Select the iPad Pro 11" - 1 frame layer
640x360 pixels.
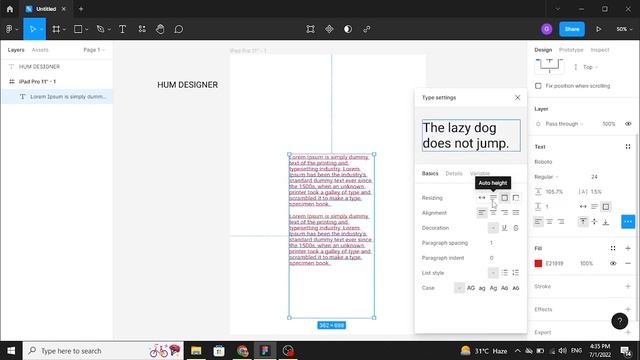click(x=57, y=82)
